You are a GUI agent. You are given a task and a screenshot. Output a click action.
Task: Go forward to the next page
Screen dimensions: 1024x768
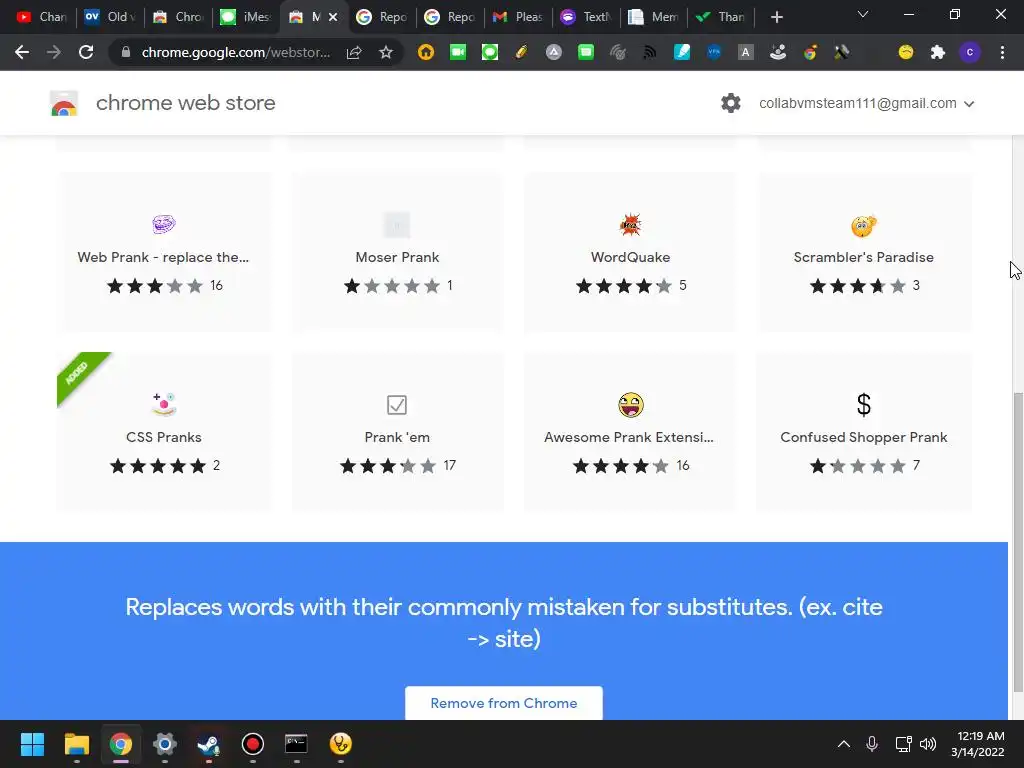click(54, 52)
